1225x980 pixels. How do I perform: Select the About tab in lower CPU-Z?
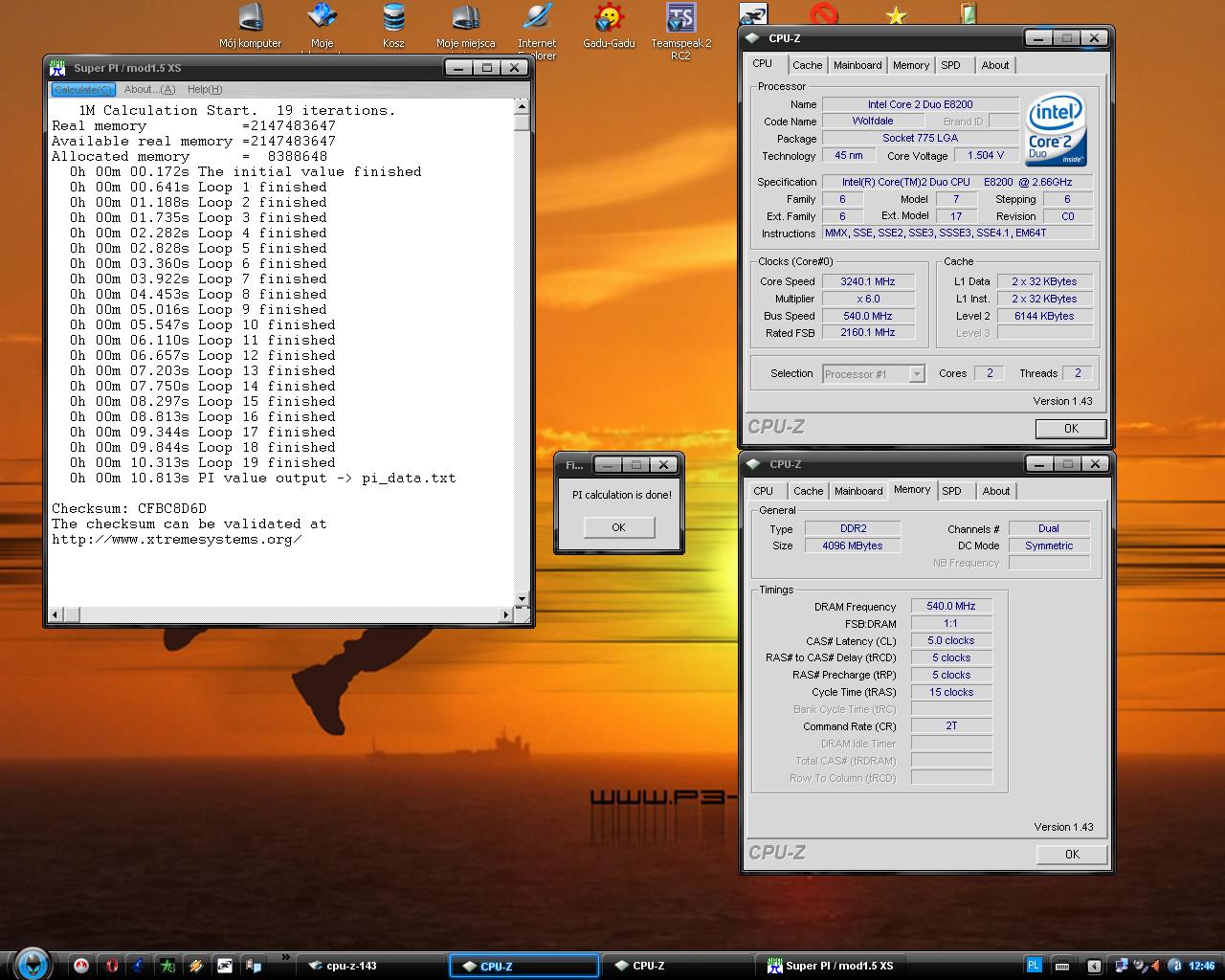996,491
